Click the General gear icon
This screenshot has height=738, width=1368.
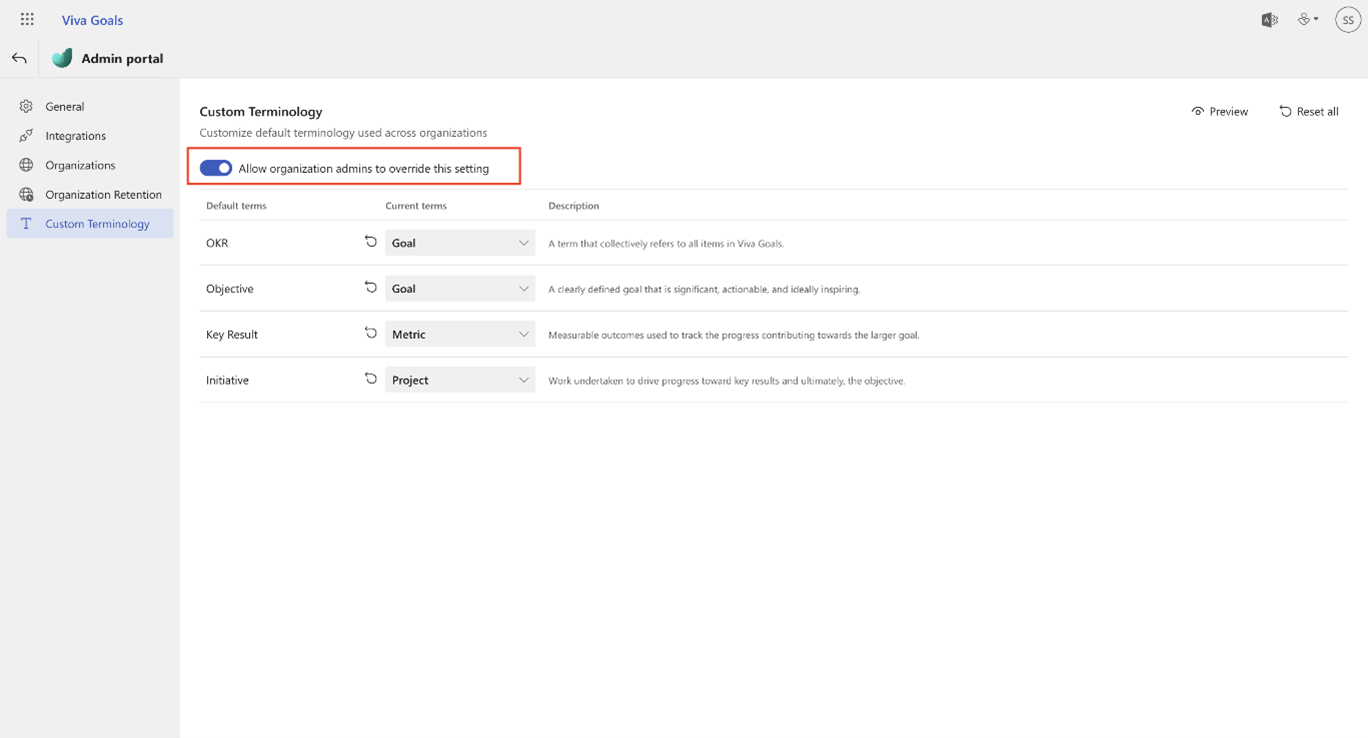tap(26, 106)
